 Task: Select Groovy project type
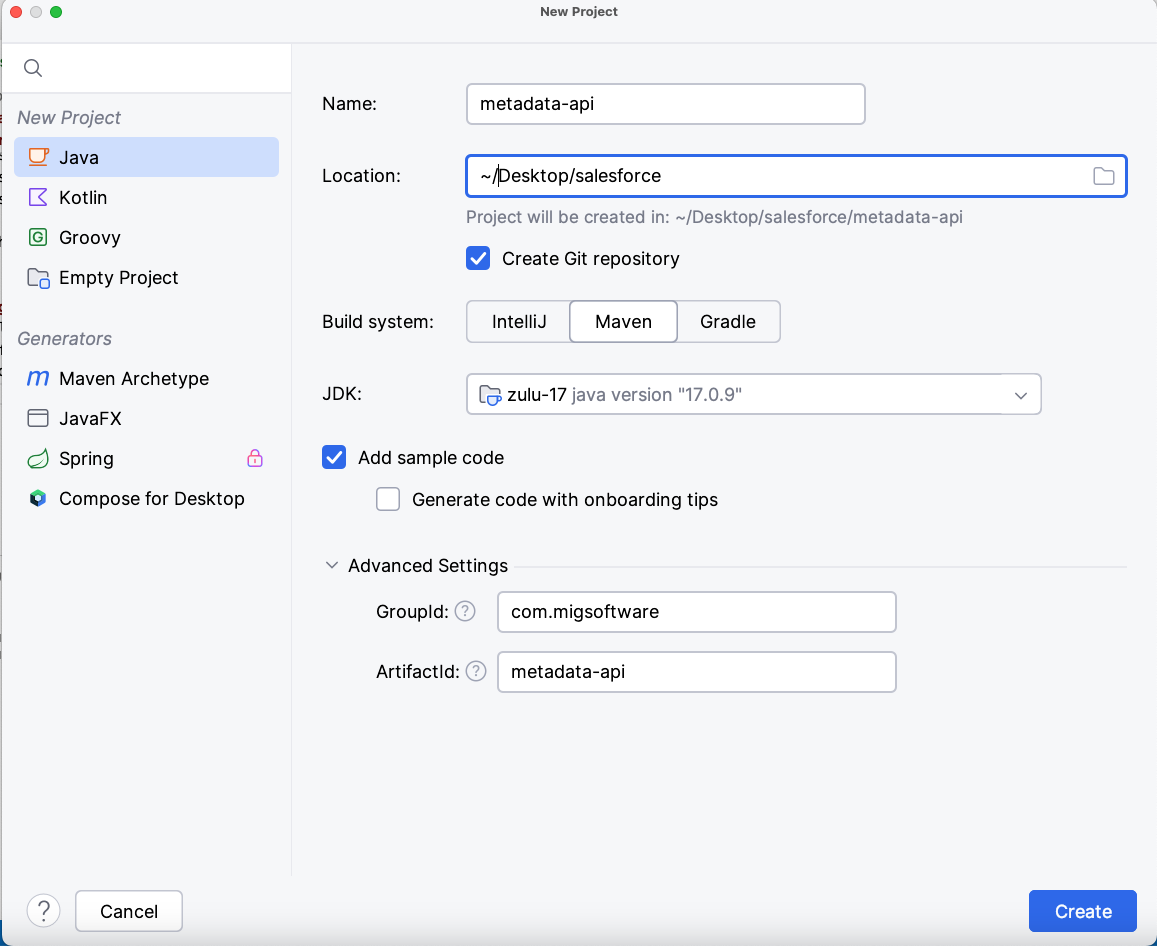coord(146,237)
